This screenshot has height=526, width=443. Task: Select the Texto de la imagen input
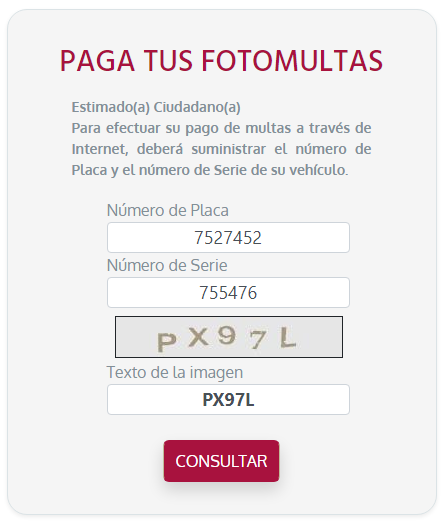coord(228,400)
